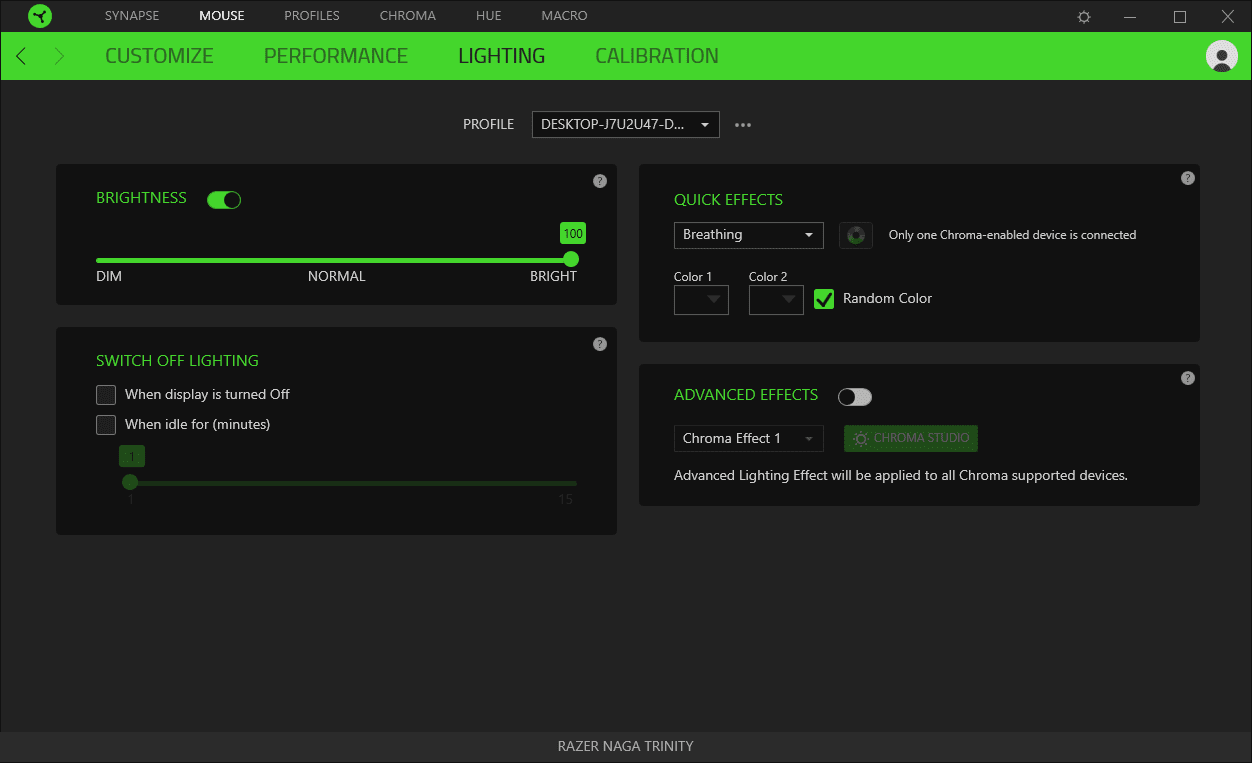
Task: Check 'When display is turned Off'
Action: coord(106,395)
